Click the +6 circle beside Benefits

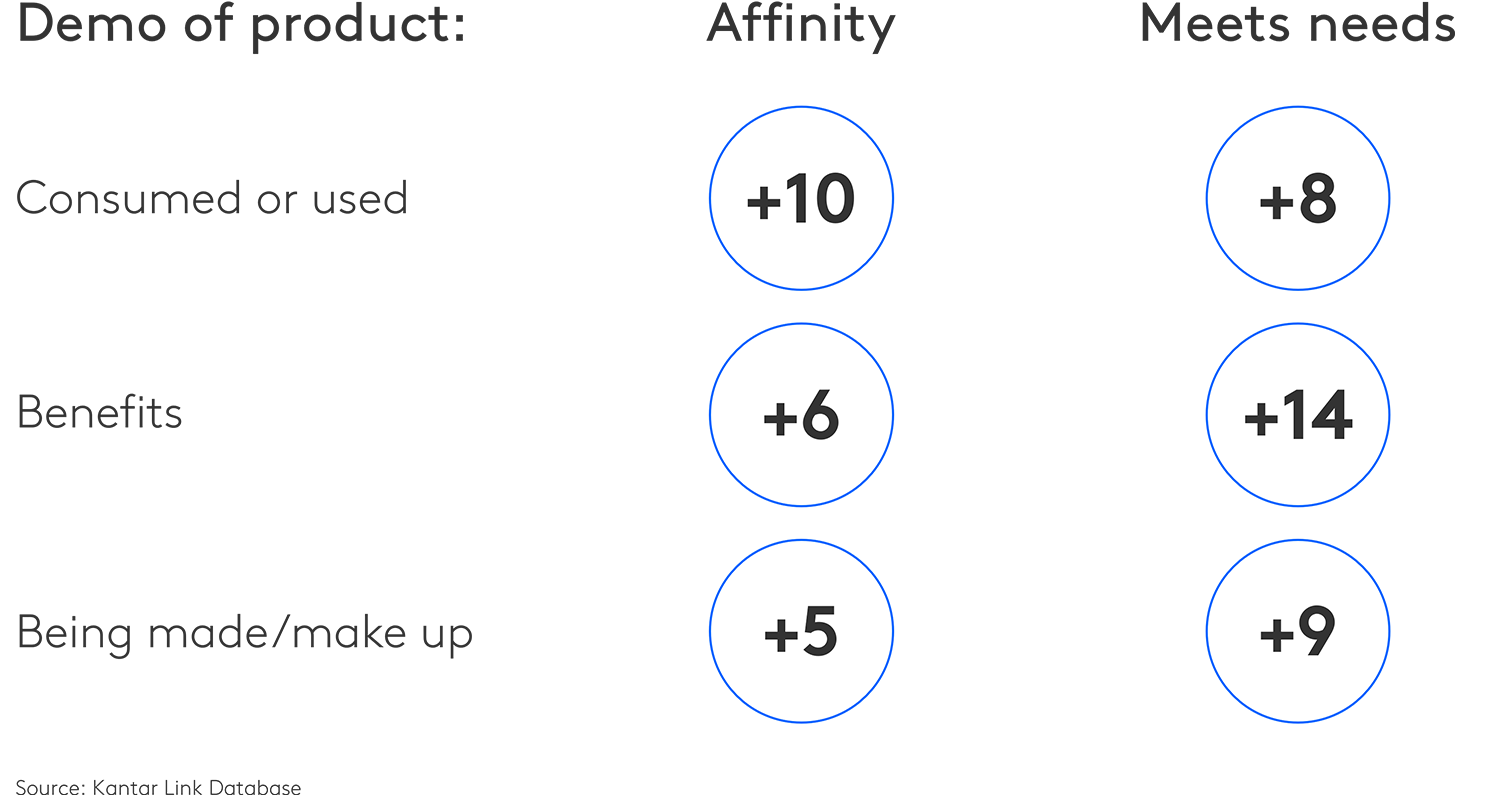(x=801, y=415)
